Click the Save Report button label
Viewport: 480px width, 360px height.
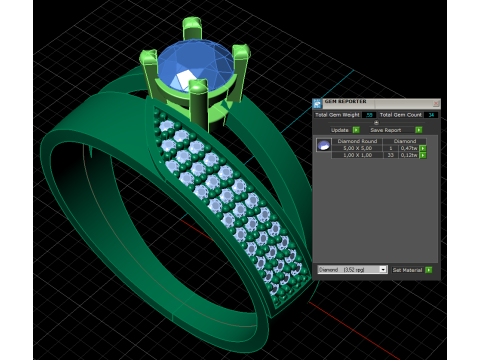[386, 130]
